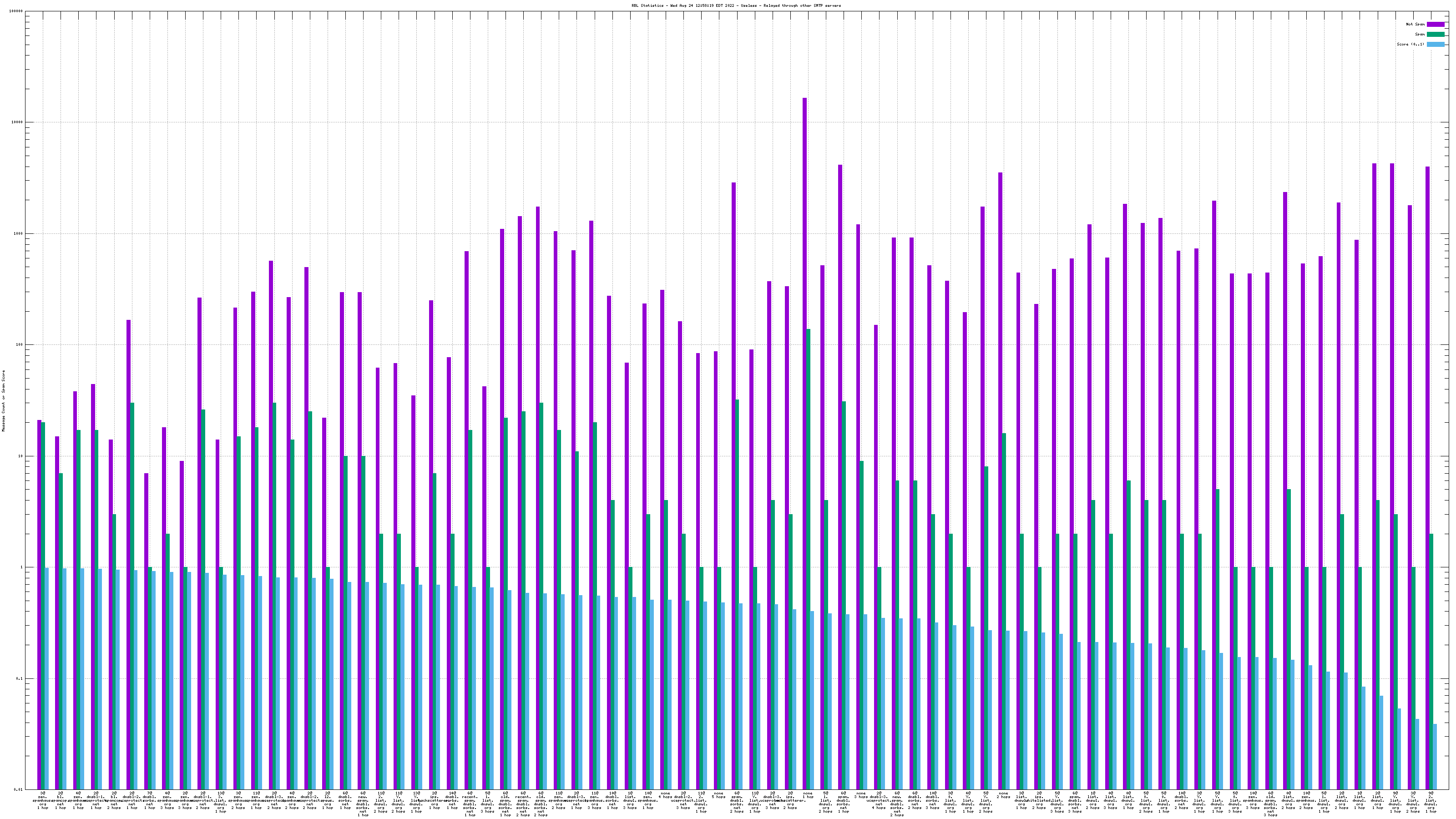The height and width of the screenshot is (819, 1456).
Task: Click the 'none 1 hop' x-axis label
Action: [x=808, y=795]
